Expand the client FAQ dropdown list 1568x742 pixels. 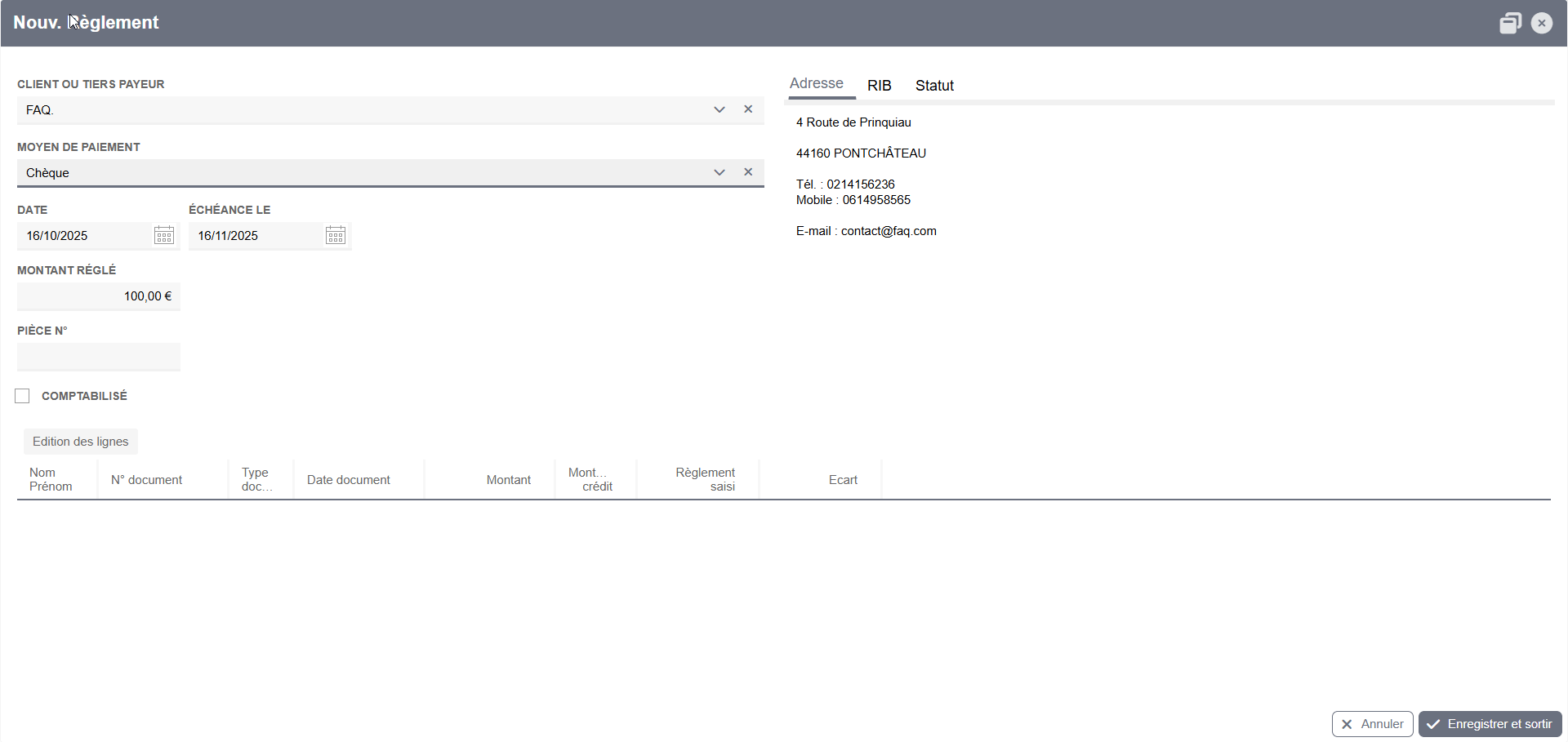tap(719, 109)
